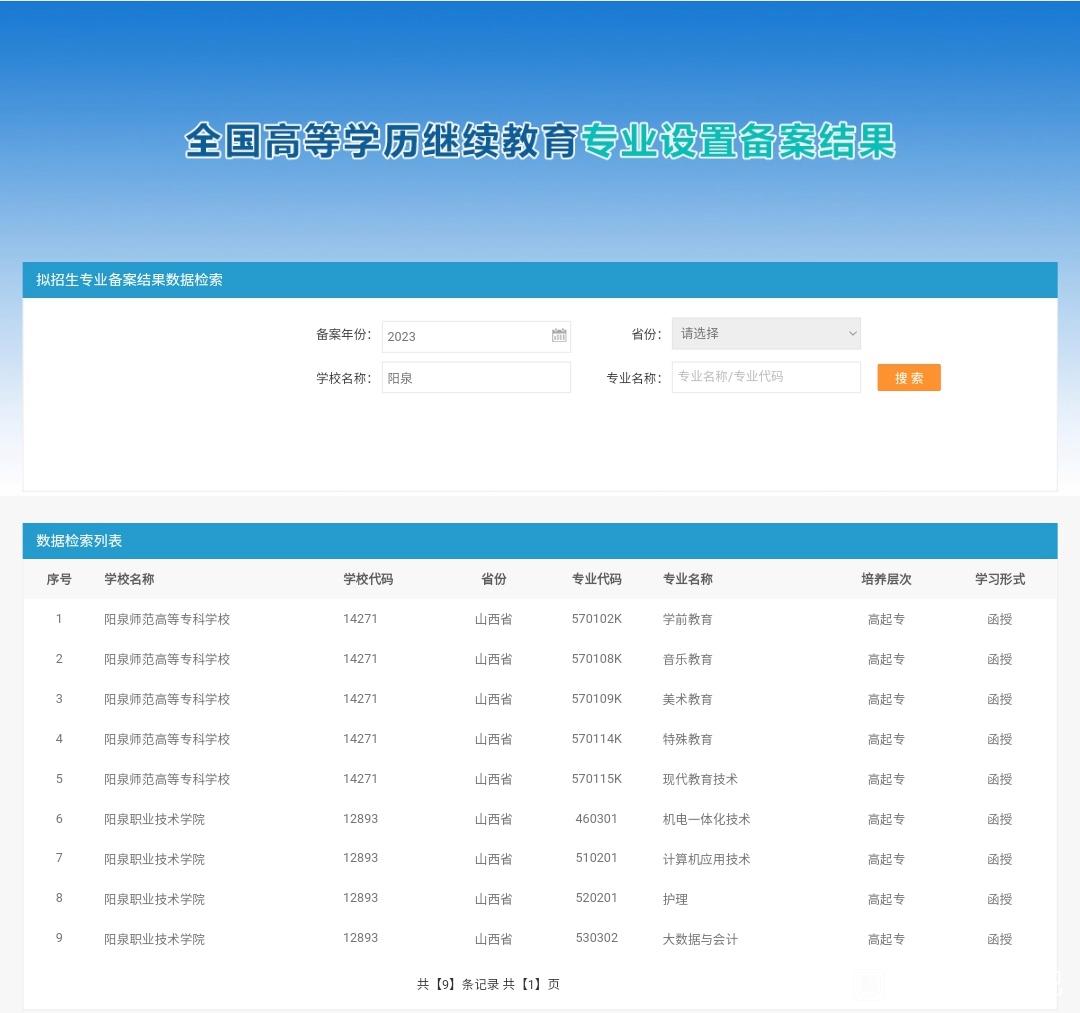The image size is (1080, 1013).
Task: Click major code 460301
Action: pyautogui.click(x=596, y=818)
